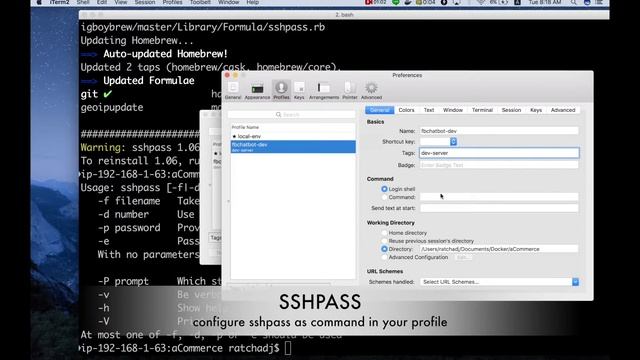The height and width of the screenshot is (360, 640).
Task: Click the Send text at start field
Action: [x=499, y=208]
